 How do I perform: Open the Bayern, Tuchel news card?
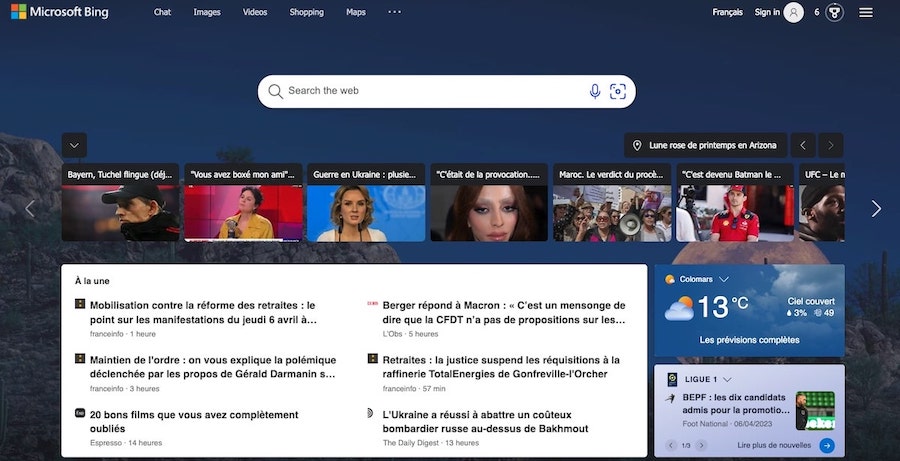coord(121,202)
